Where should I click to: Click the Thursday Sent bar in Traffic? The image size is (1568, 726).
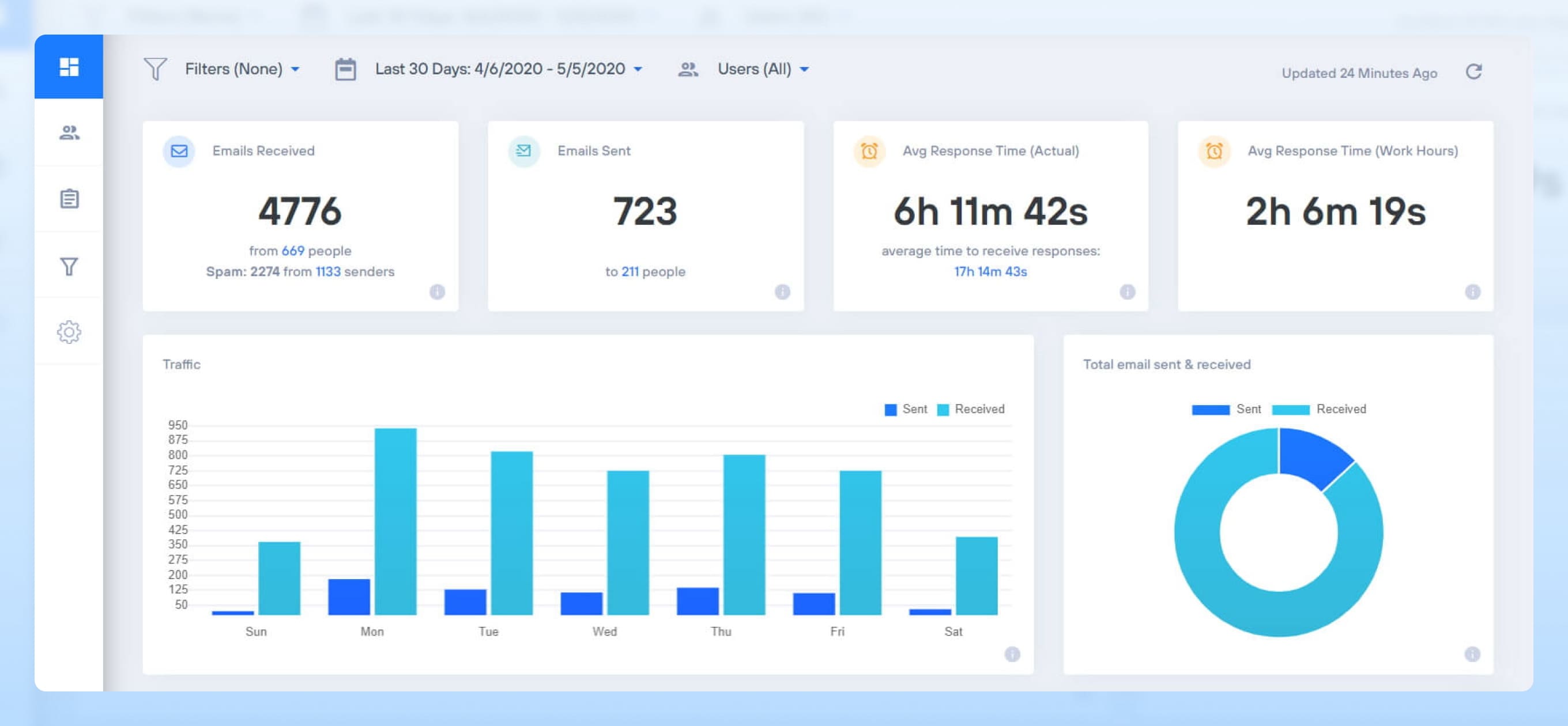(x=698, y=601)
